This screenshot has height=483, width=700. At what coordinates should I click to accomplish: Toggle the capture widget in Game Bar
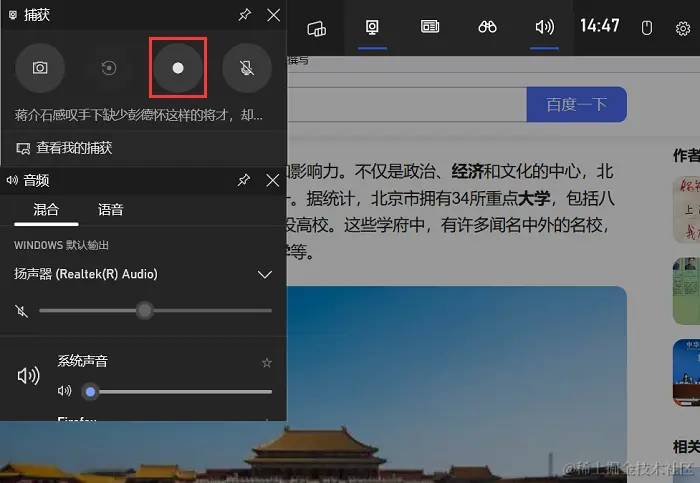(x=372, y=28)
